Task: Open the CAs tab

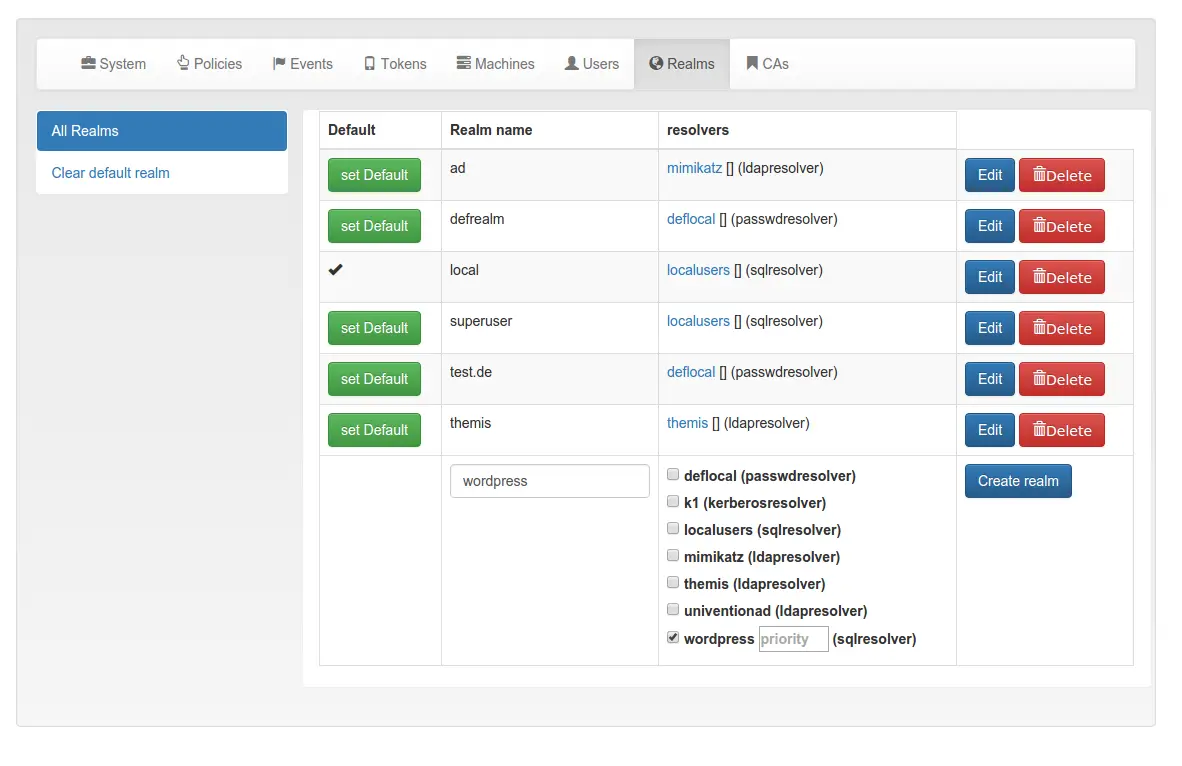Action: pos(767,64)
